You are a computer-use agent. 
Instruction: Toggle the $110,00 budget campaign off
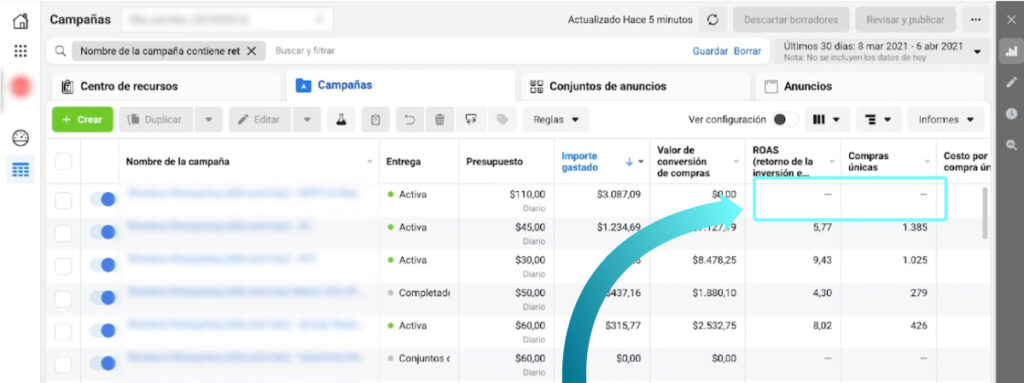tap(102, 200)
